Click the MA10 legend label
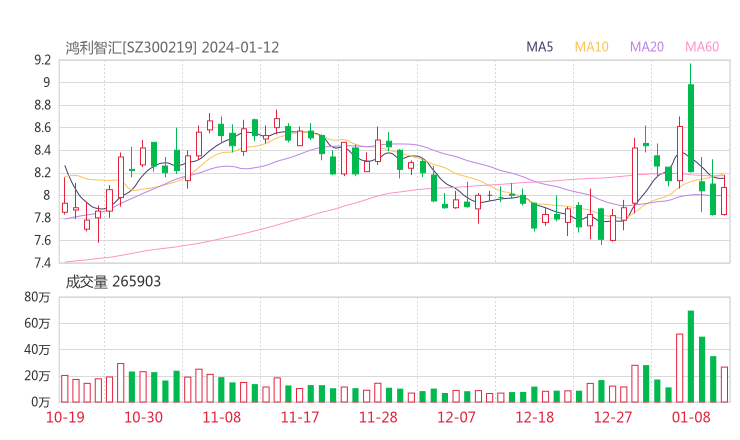The width and height of the screenshot is (740, 440). [x=591, y=47]
